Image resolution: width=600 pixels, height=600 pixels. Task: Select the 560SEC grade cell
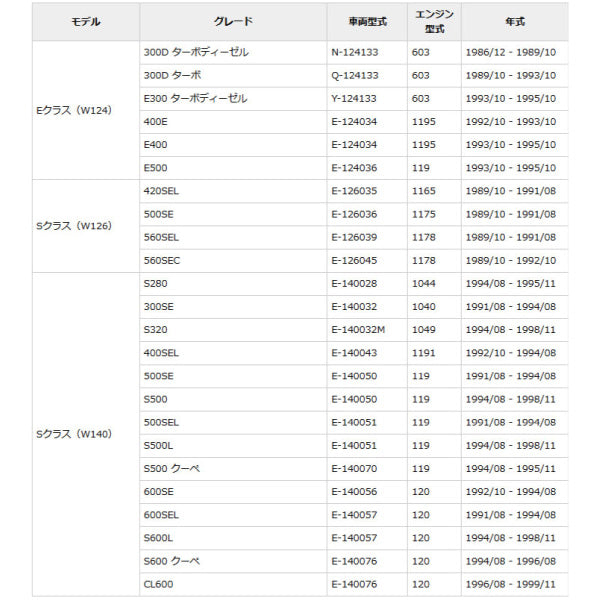click(x=162, y=260)
